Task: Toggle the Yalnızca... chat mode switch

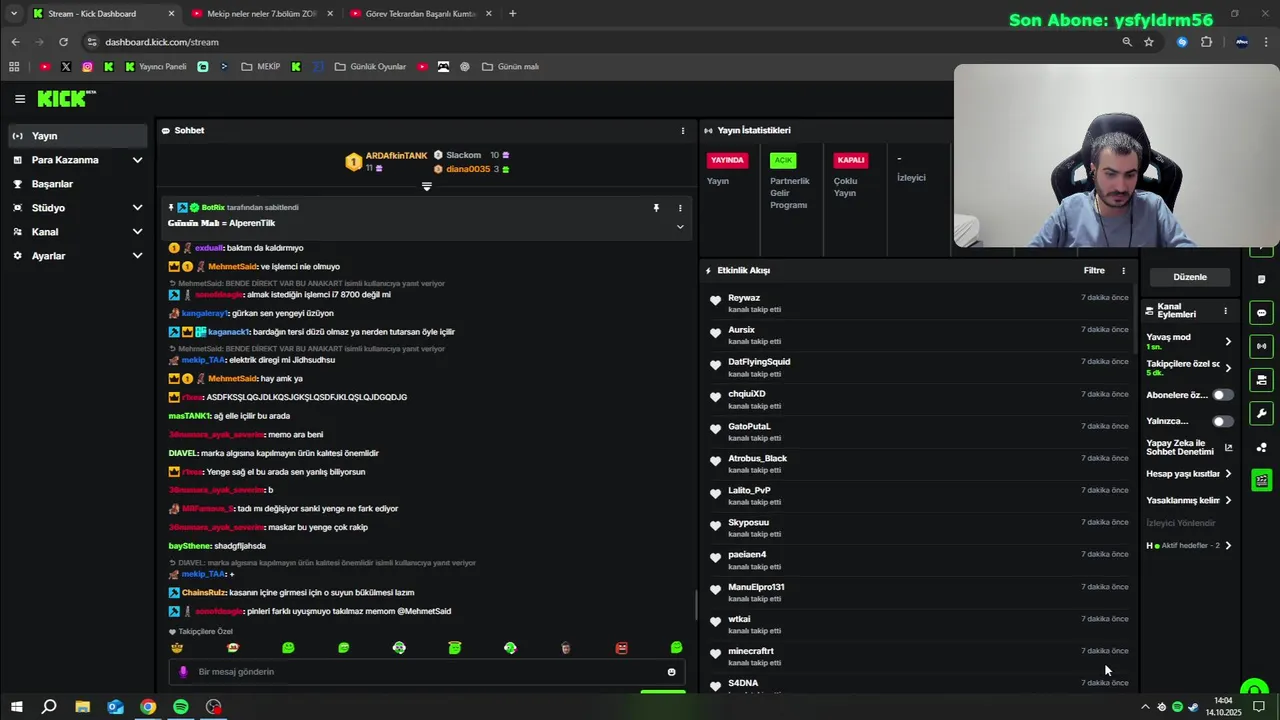Action: 1222,421
